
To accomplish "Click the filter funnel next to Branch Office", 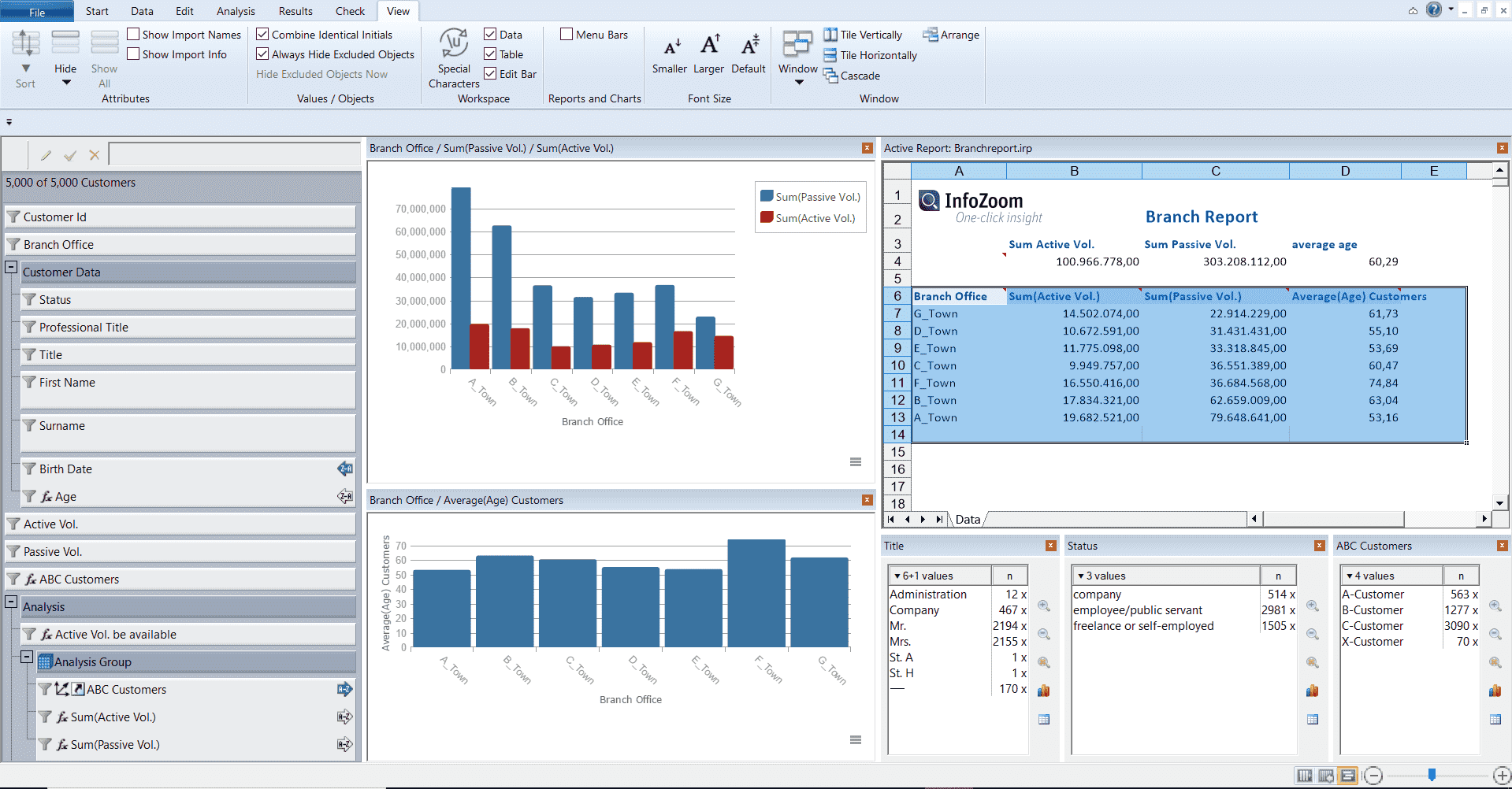I will coord(13,245).
